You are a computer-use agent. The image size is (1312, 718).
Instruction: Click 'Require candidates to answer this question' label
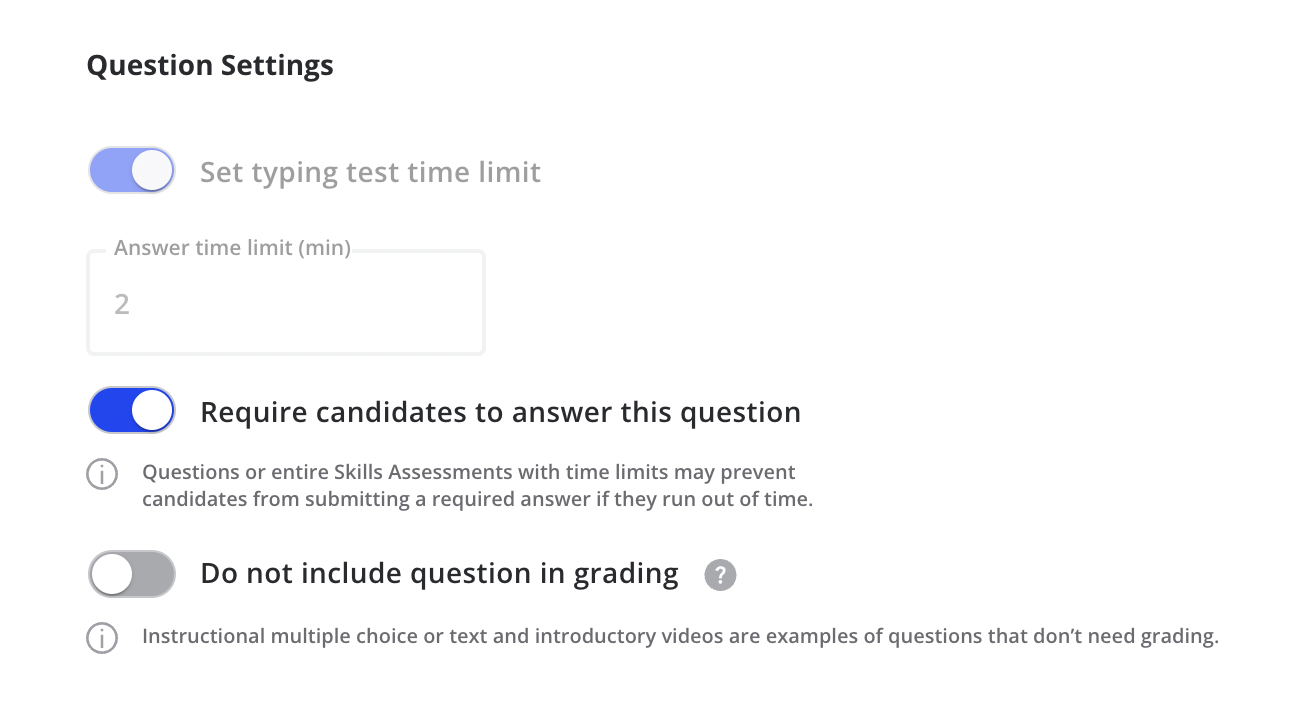point(500,412)
